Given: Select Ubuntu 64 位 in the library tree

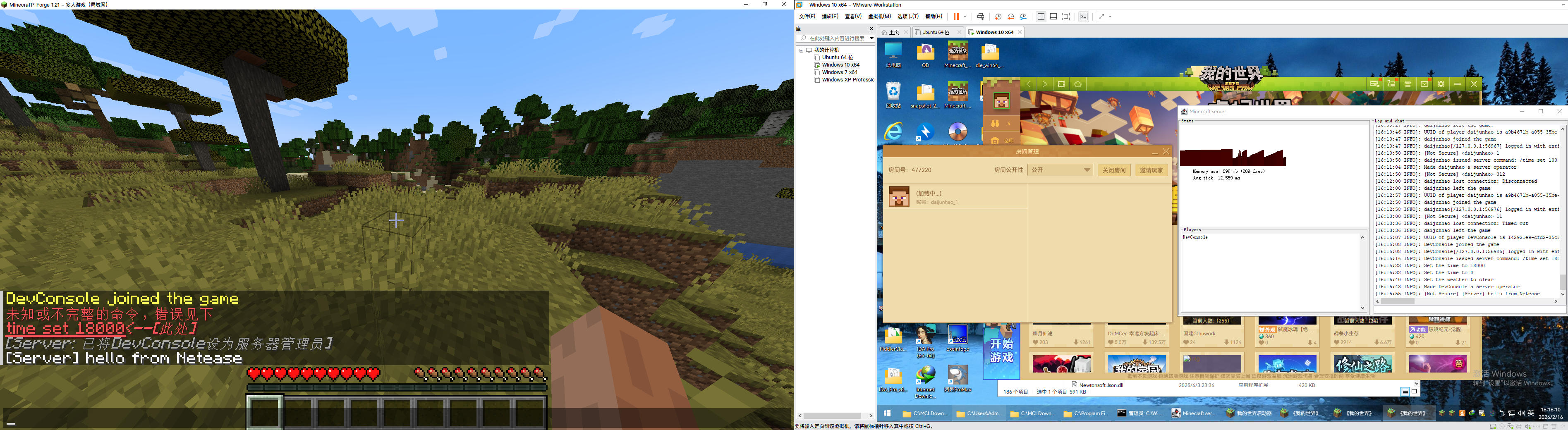Looking at the screenshot, I should (x=838, y=57).
